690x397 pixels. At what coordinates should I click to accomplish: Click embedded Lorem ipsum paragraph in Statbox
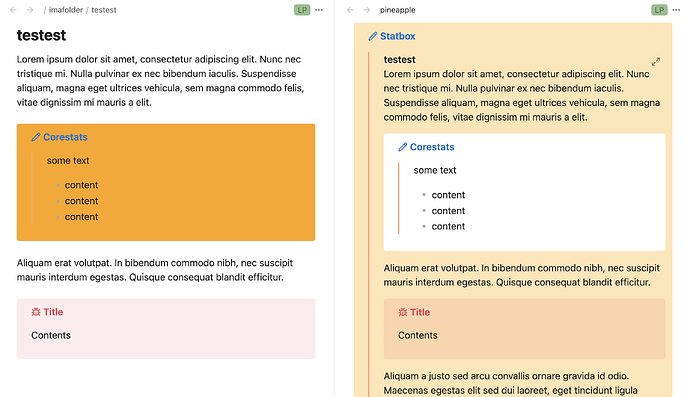pos(522,96)
